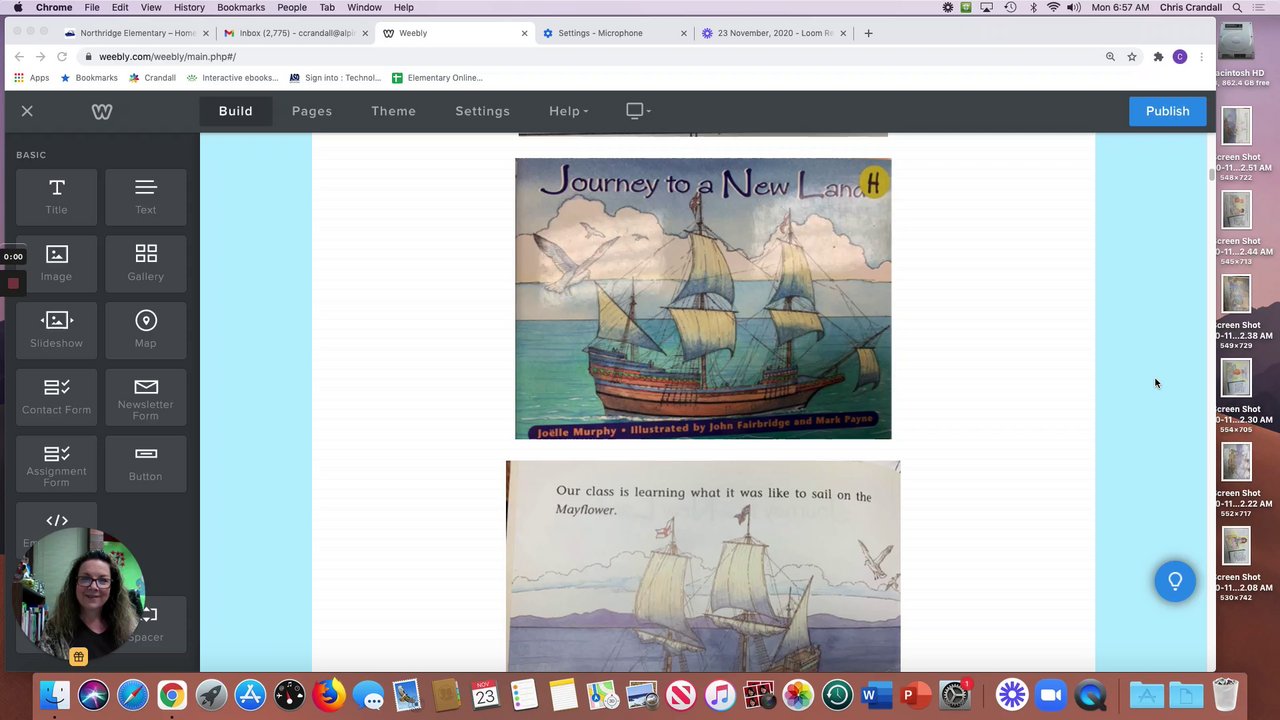Open the Settings tab in Weebly
This screenshot has height=720, width=1280.
point(482,111)
